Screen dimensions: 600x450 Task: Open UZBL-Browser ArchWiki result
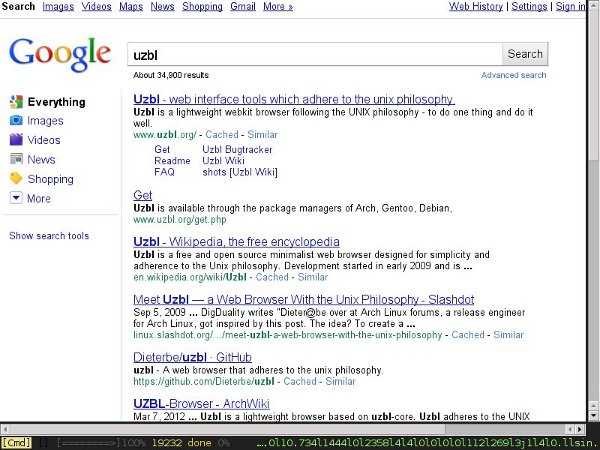[202, 404]
